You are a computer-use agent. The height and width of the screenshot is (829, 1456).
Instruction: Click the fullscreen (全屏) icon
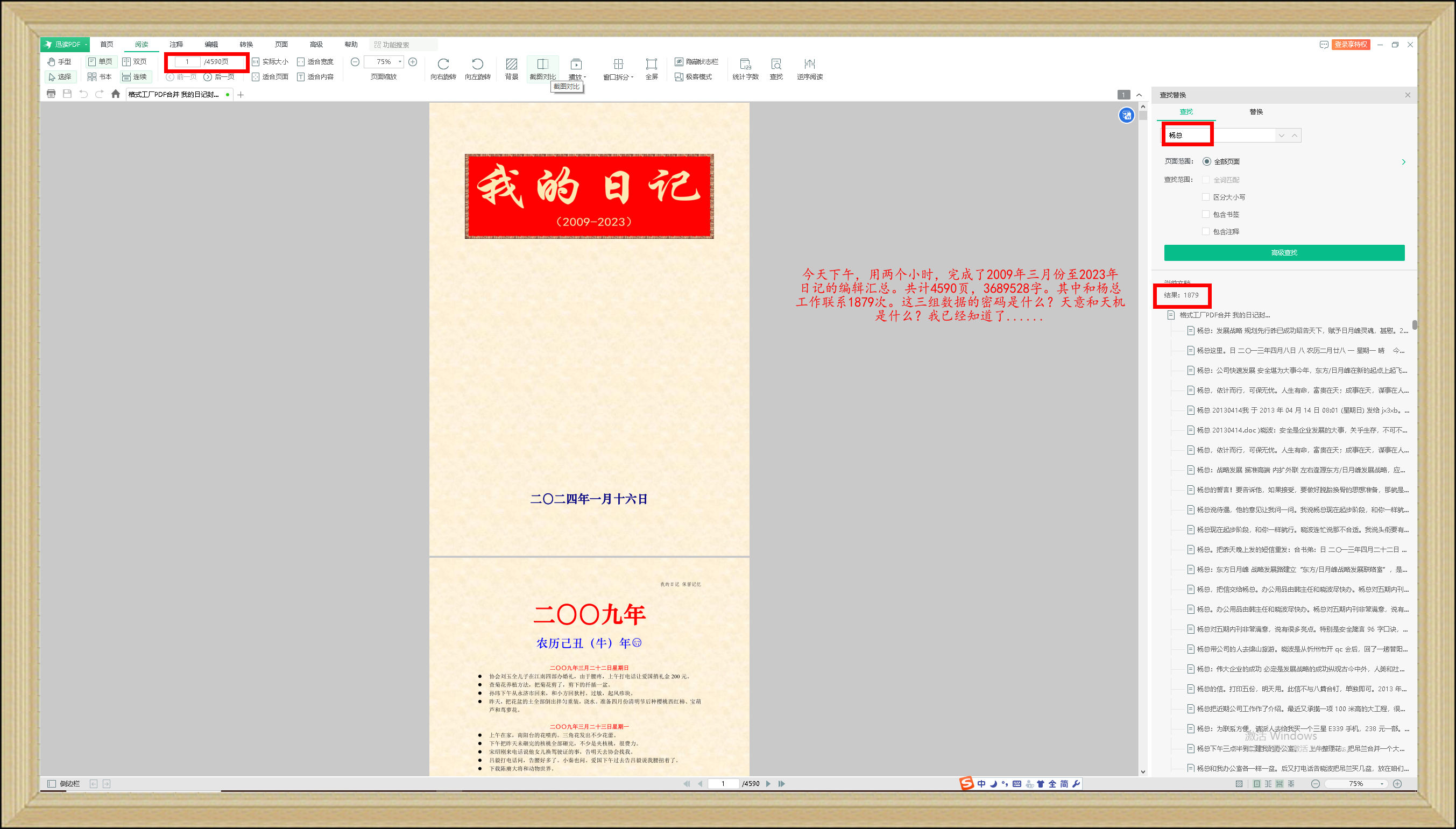pyautogui.click(x=652, y=65)
